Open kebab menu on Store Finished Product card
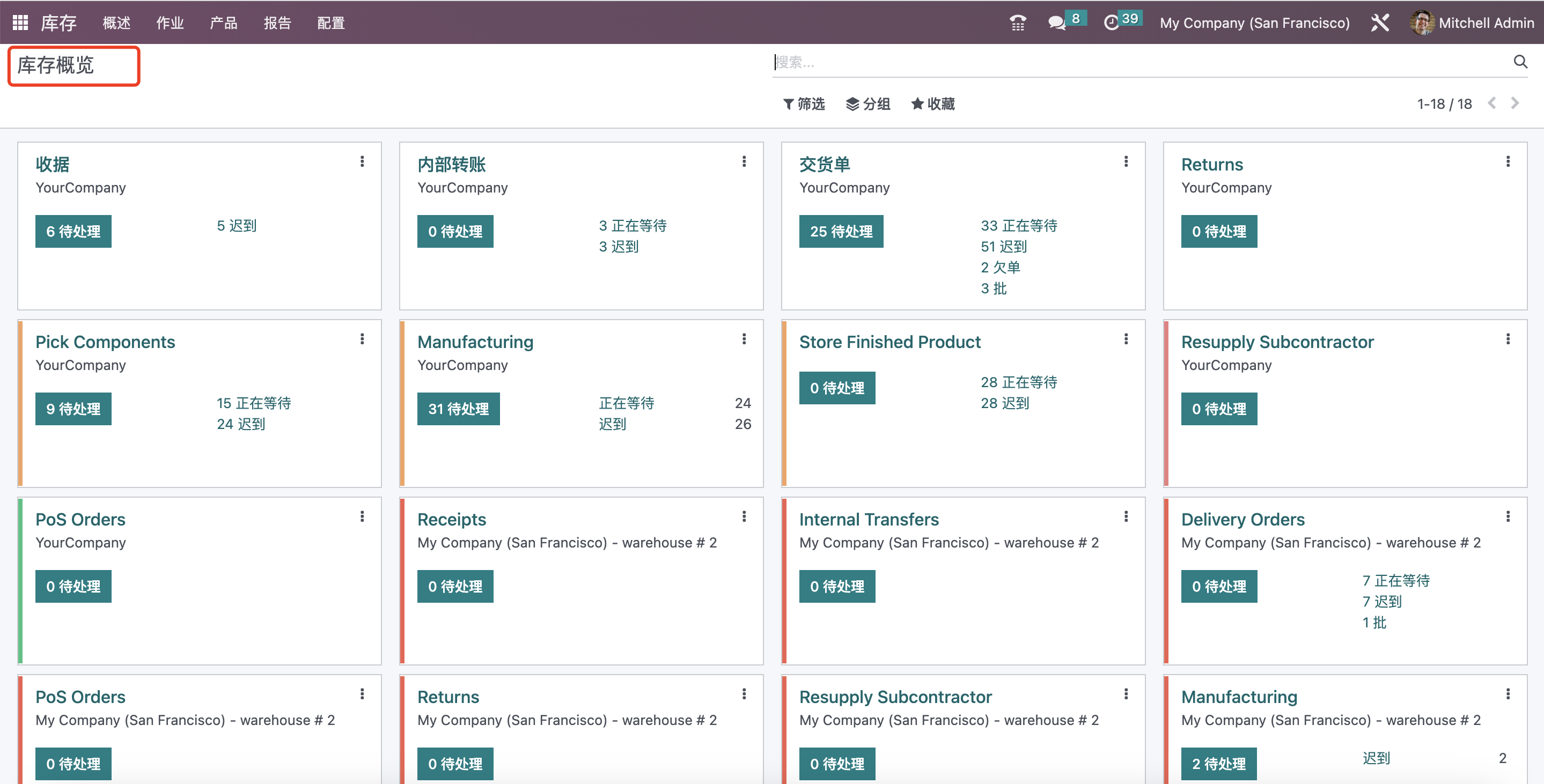Image resolution: width=1544 pixels, height=784 pixels. pos(1126,339)
